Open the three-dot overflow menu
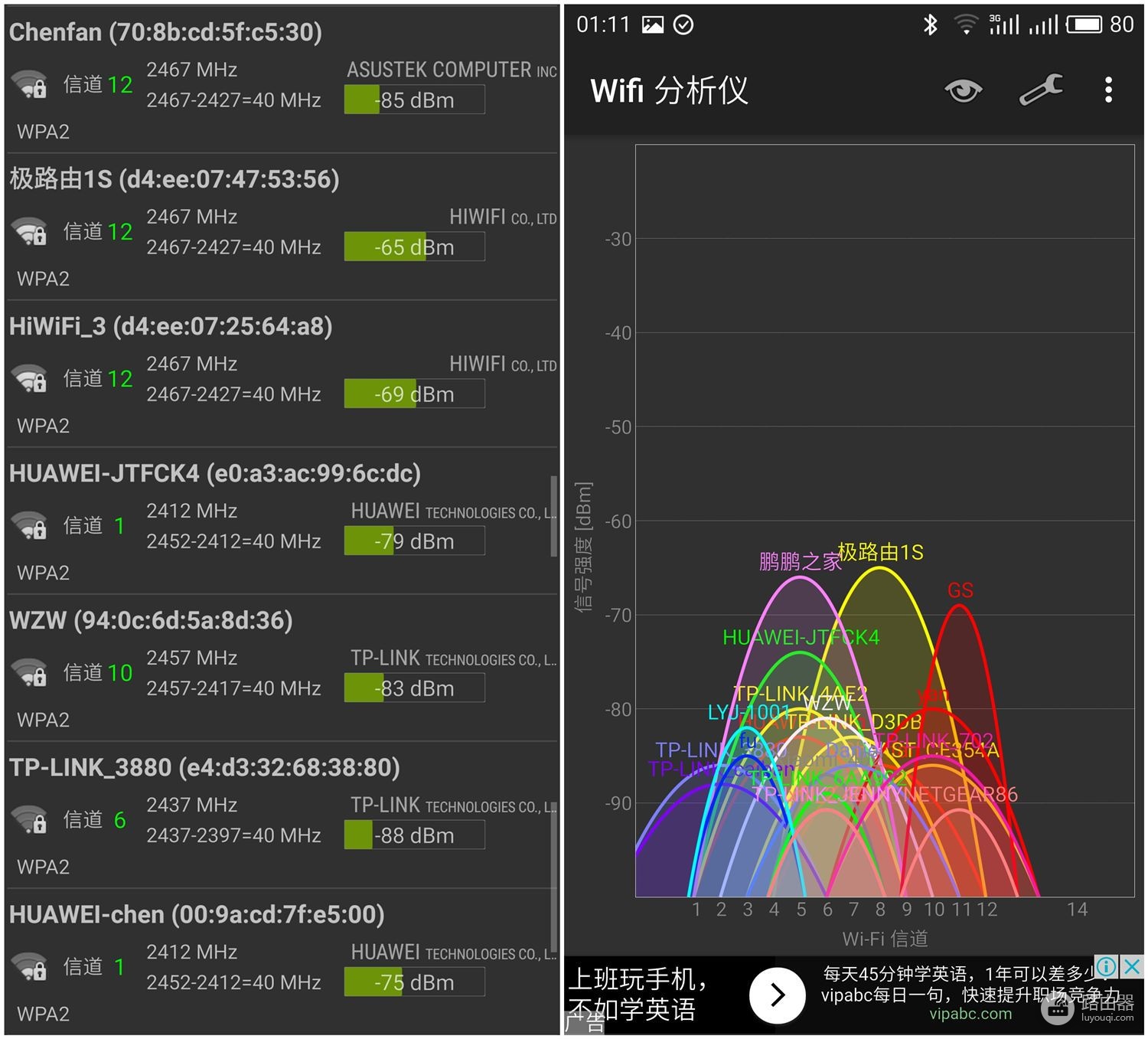 click(x=1108, y=90)
